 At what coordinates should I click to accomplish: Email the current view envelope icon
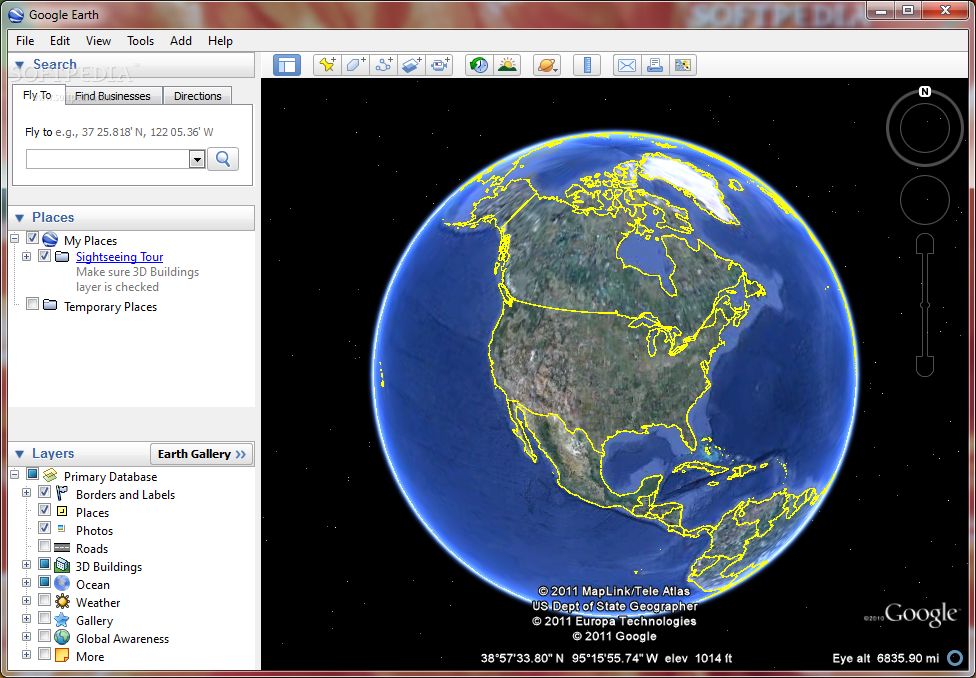click(627, 65)
